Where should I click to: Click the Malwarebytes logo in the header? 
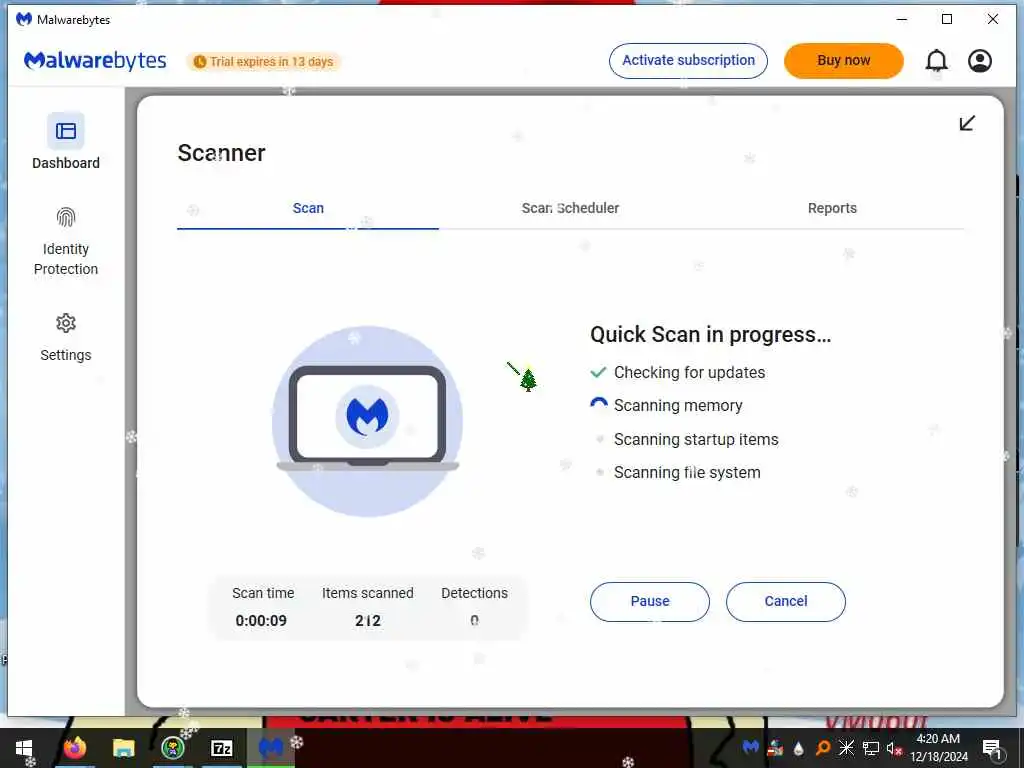pos(95,61)
